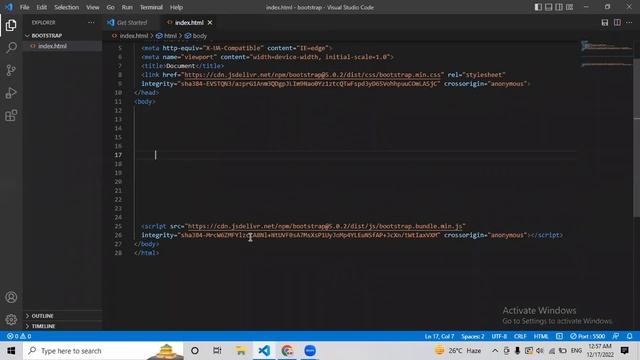Toggle the bottom panel layout icon
640x360 pixels.
click(549, 7)
